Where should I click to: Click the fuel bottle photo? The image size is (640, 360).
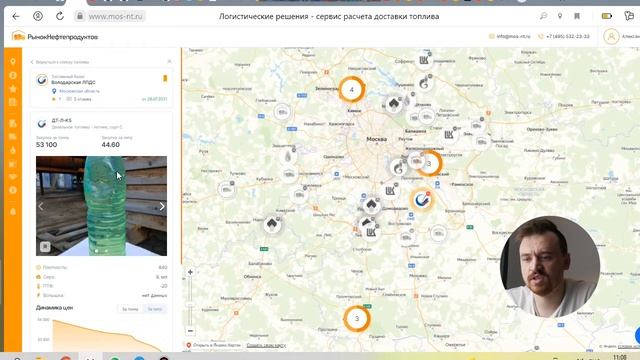pos(101,206)
